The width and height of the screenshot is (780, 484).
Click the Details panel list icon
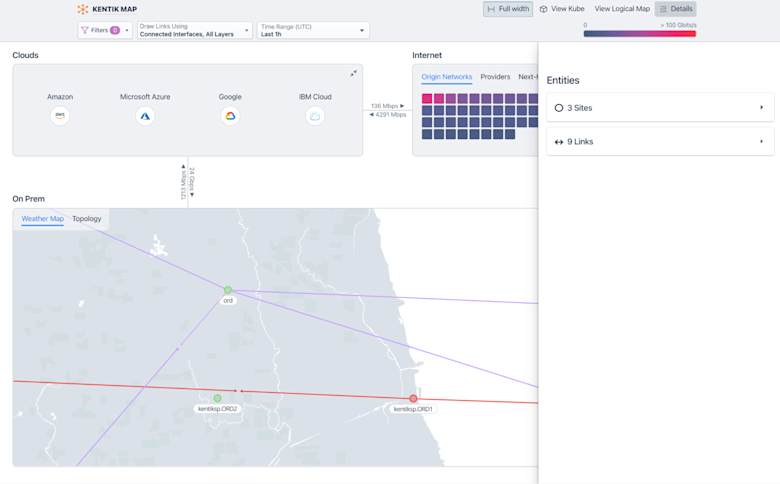pos(663,9)
